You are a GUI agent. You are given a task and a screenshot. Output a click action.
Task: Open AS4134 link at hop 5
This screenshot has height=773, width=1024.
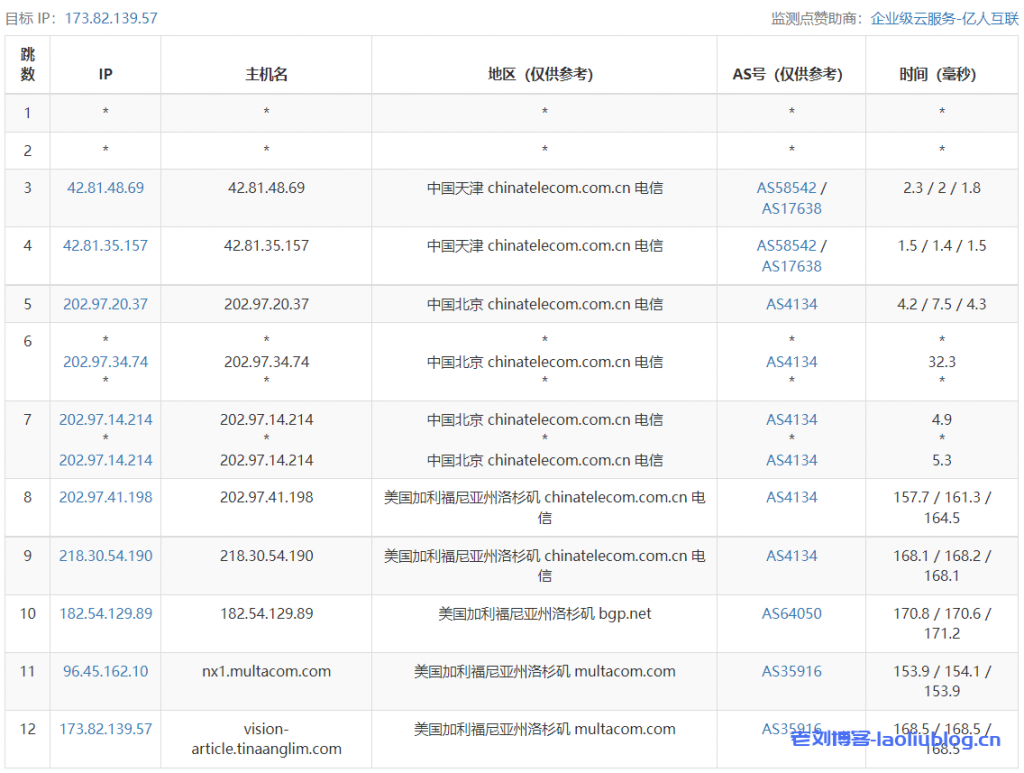tap(791, 304)
